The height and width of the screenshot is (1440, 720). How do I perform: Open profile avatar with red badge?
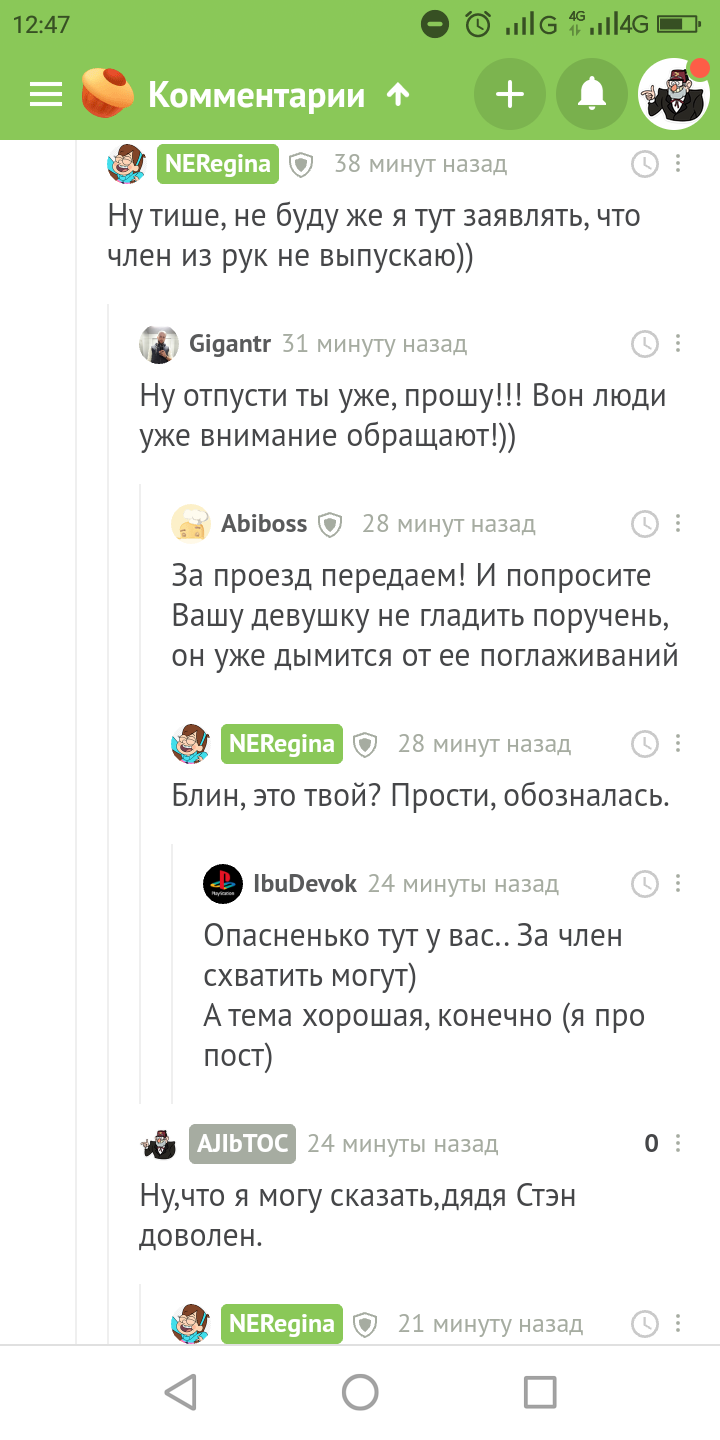pos(674,94)
